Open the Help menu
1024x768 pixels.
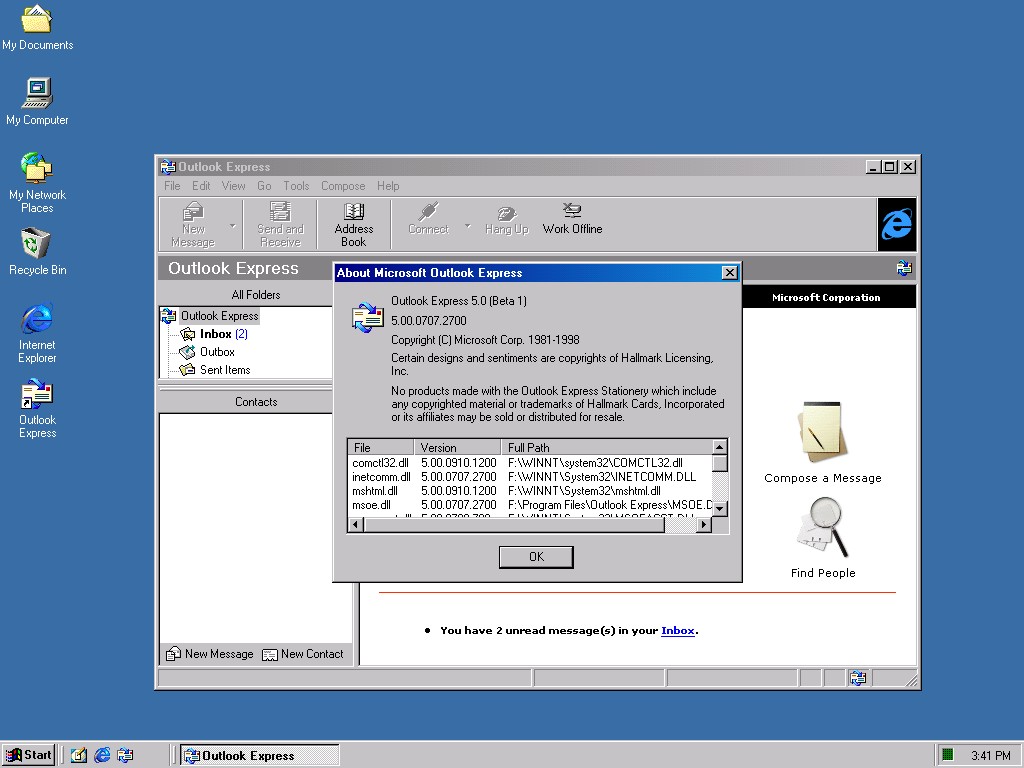[x=388, y=186]
